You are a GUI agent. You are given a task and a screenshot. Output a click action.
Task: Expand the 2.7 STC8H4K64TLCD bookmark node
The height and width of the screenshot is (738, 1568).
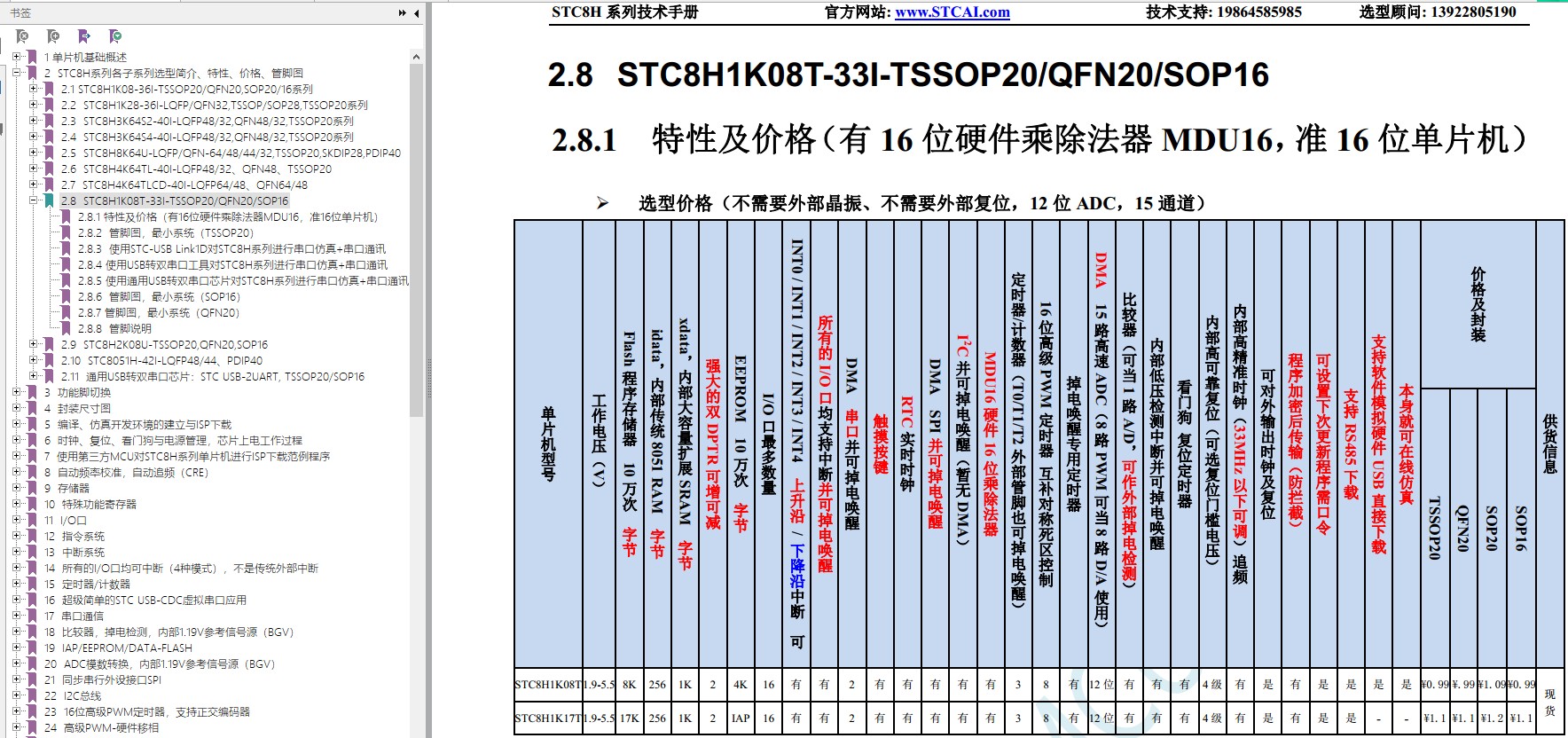pyautogui.click(x=33, y=184)
